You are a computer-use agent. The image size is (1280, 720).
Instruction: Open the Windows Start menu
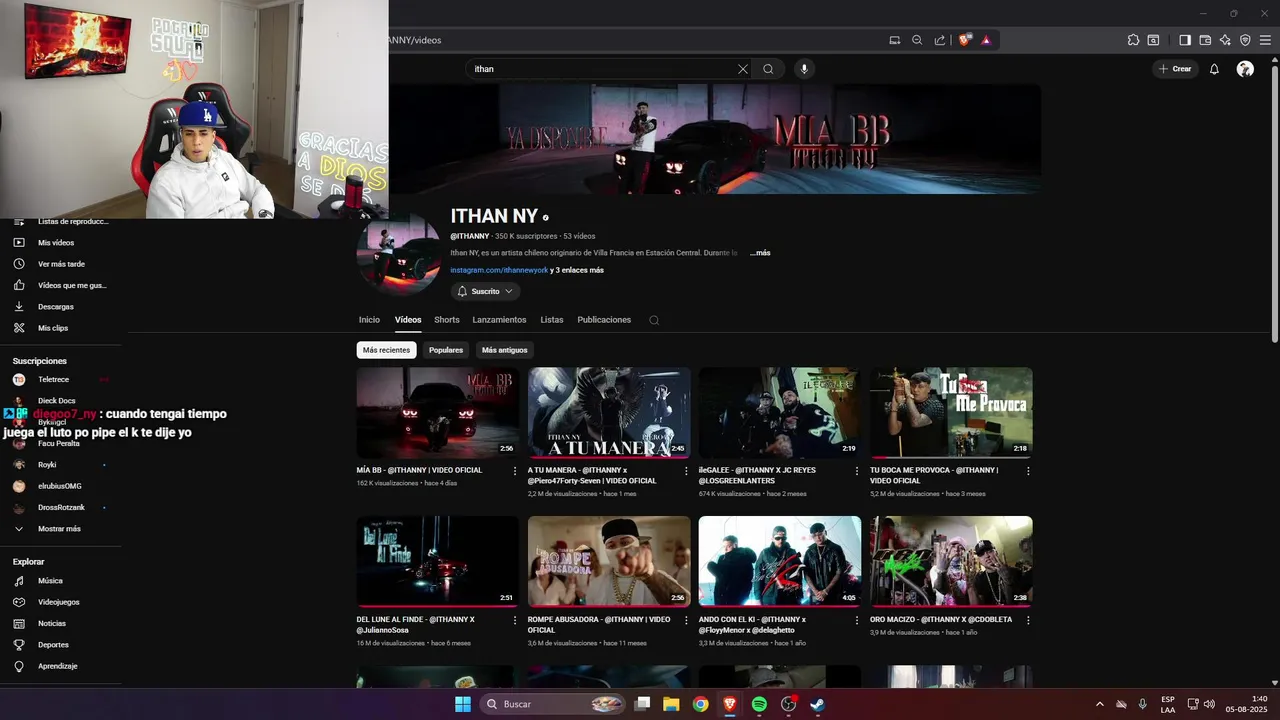coord(463,704)
